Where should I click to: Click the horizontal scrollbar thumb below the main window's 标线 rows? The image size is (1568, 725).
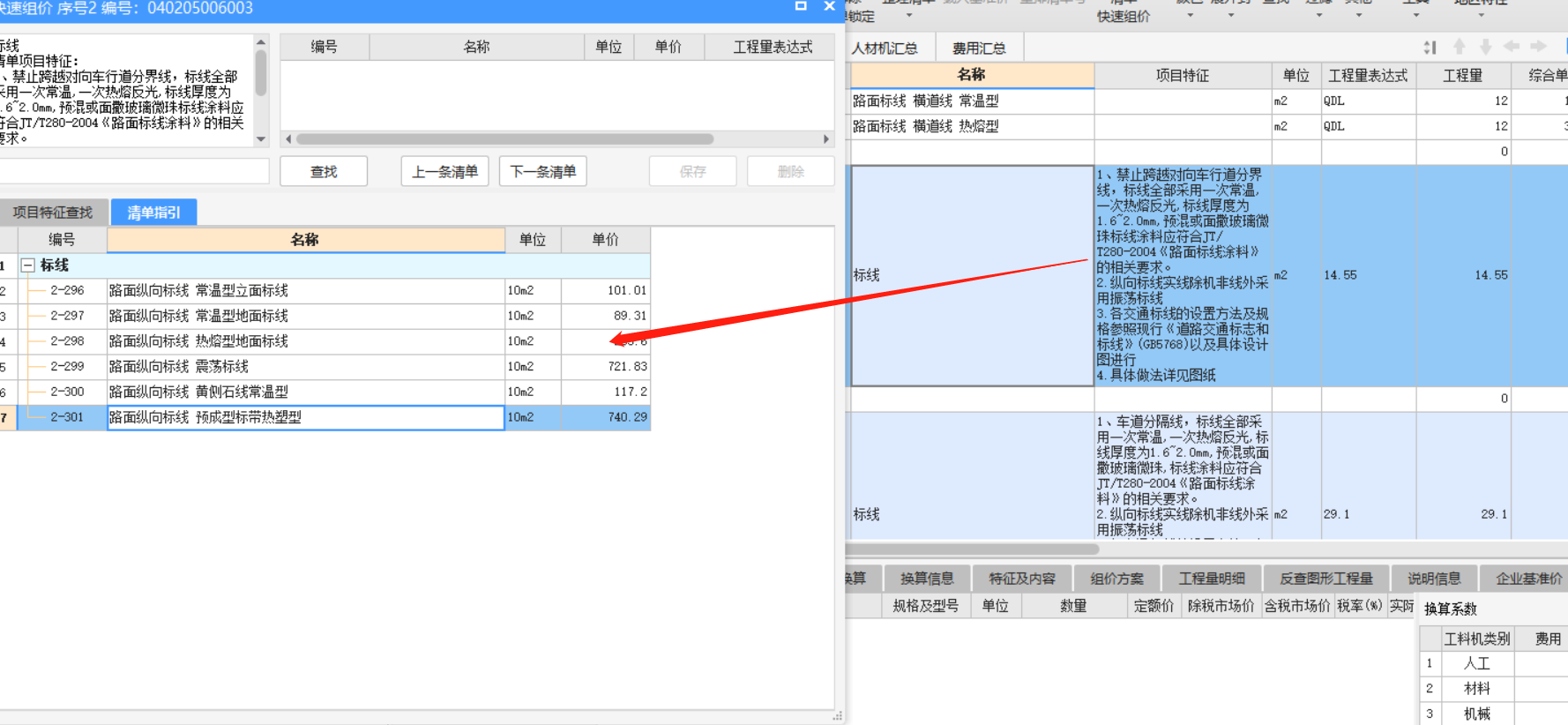pyautogui.click(x=972, y=549)
